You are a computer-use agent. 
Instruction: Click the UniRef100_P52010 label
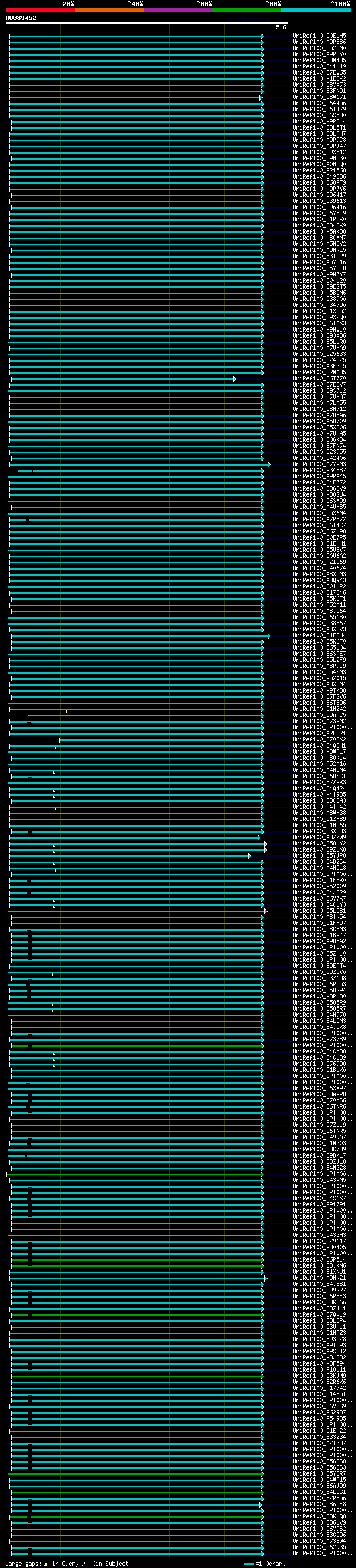tap(319, 764)
